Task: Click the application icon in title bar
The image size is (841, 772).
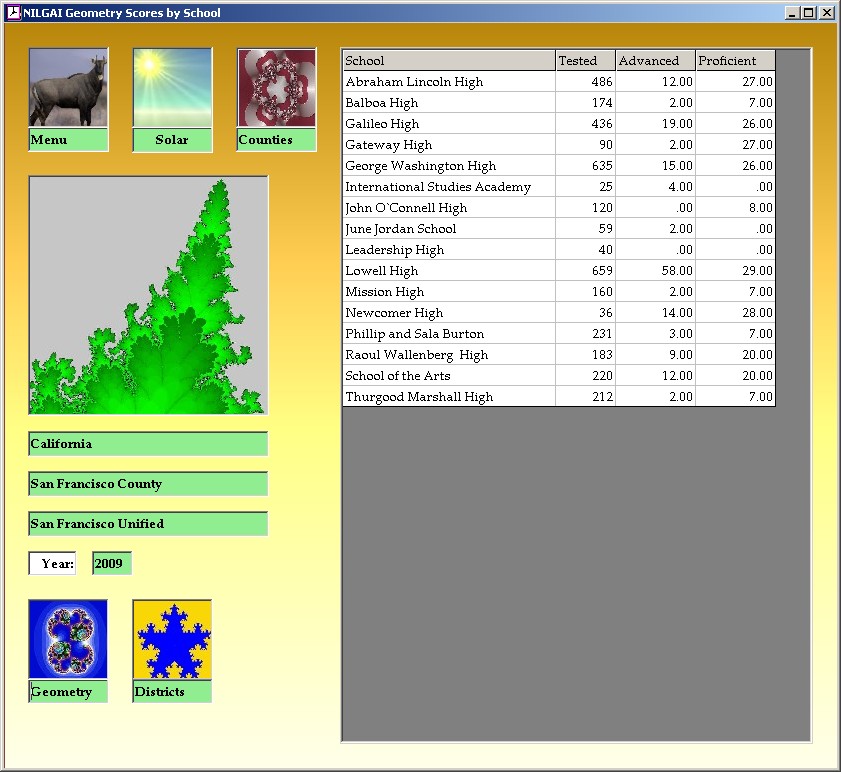Action: point(13,13)
